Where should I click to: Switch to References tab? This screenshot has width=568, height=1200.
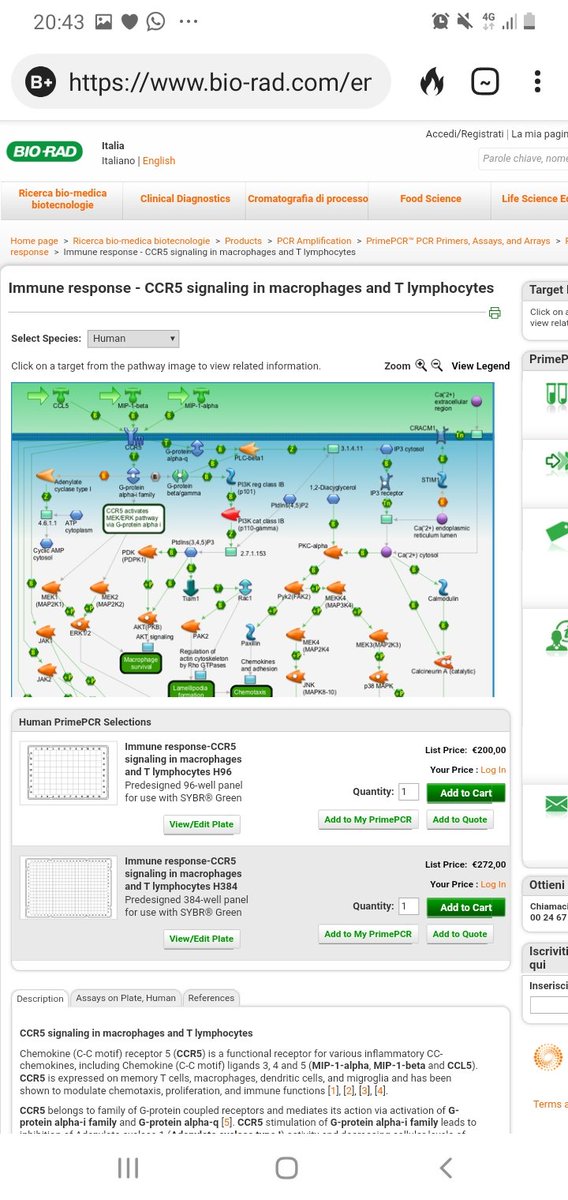(211, 998)
